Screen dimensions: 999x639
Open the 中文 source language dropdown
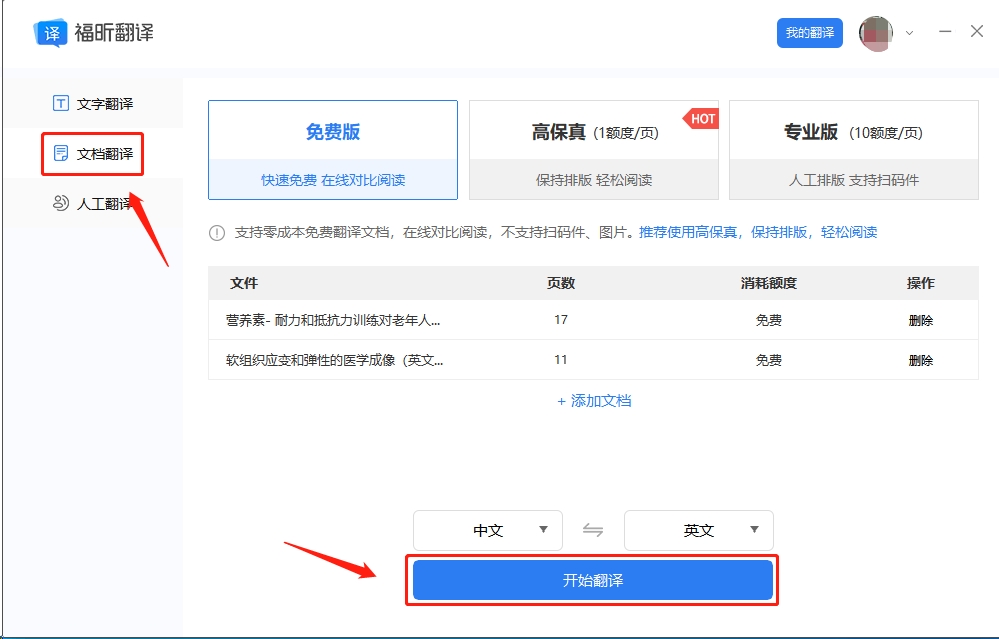point(487,530)
